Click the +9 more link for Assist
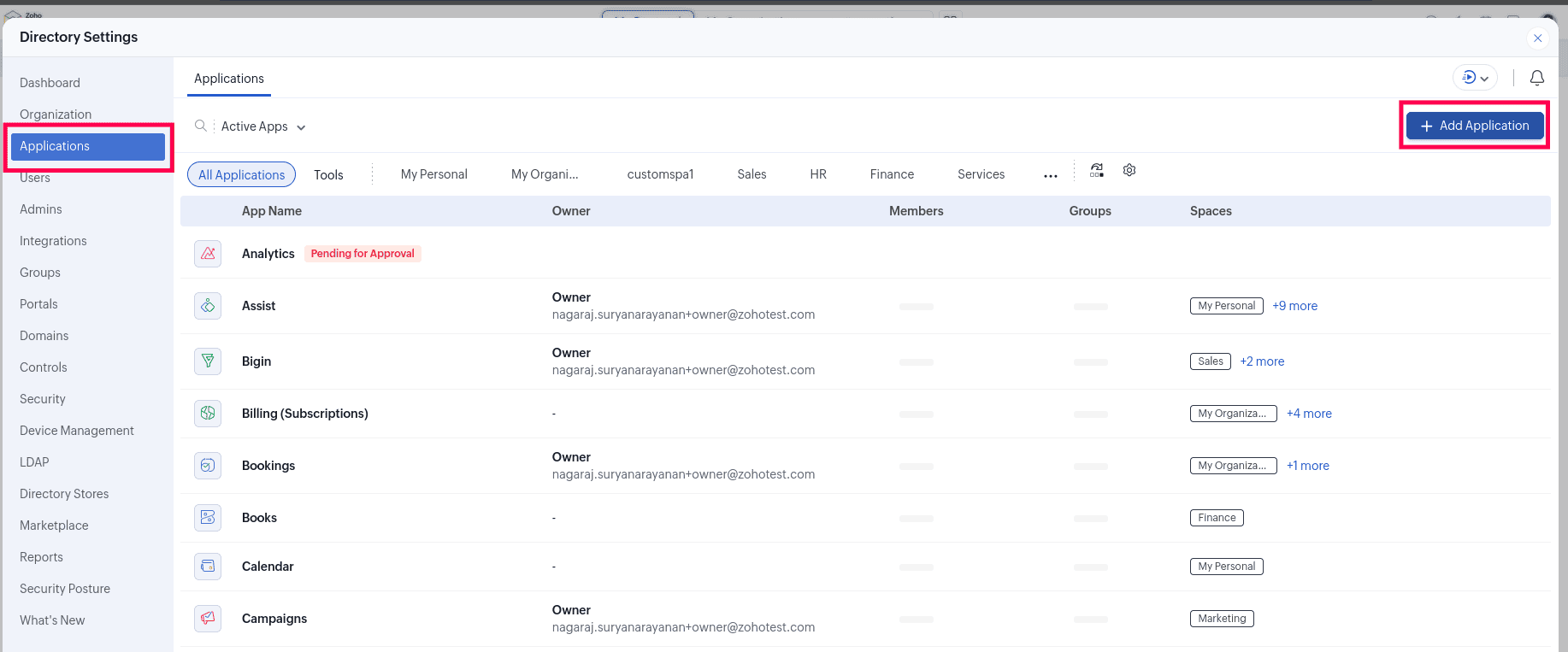This screenshot has width=1568, height=652. tap(1294, 306)
